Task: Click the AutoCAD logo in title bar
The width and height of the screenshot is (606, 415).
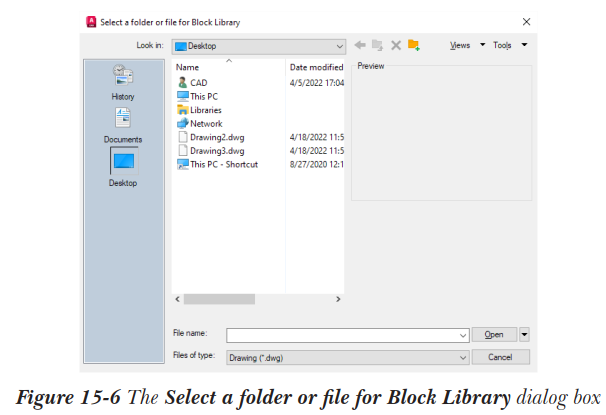Action: pyautogui.click(x=91, y=22)
